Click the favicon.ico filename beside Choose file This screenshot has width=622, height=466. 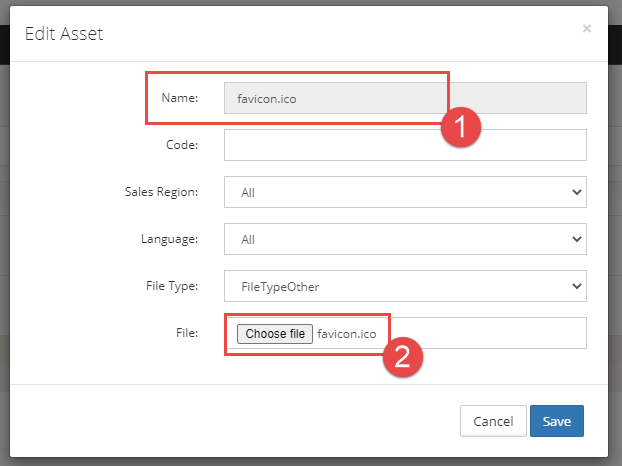tap(347, 334)
